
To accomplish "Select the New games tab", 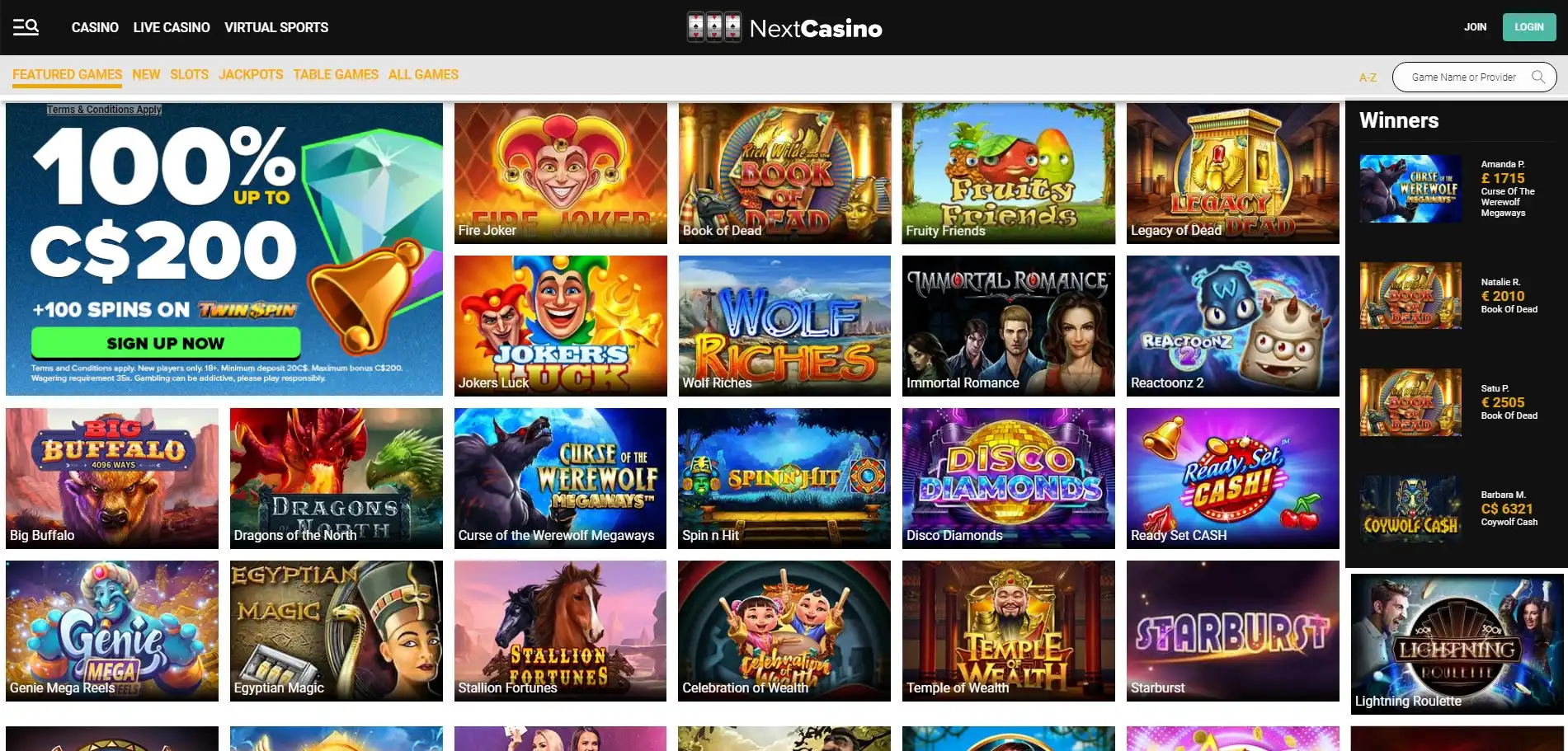I will [x=146, y=74].
